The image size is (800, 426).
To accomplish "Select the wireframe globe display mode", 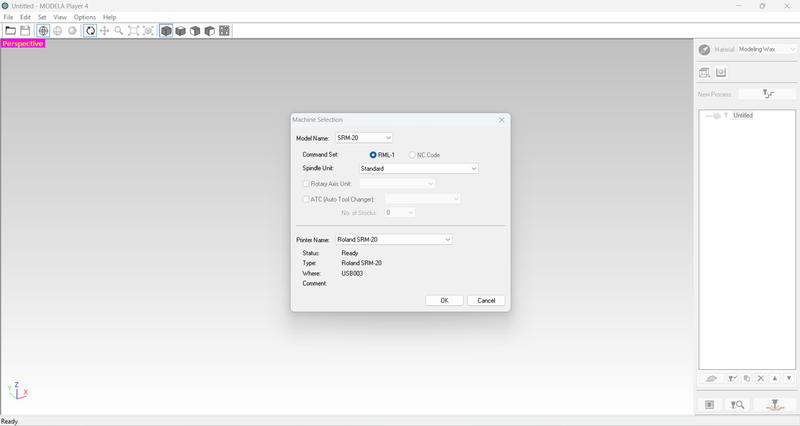I will coord(43,31).
